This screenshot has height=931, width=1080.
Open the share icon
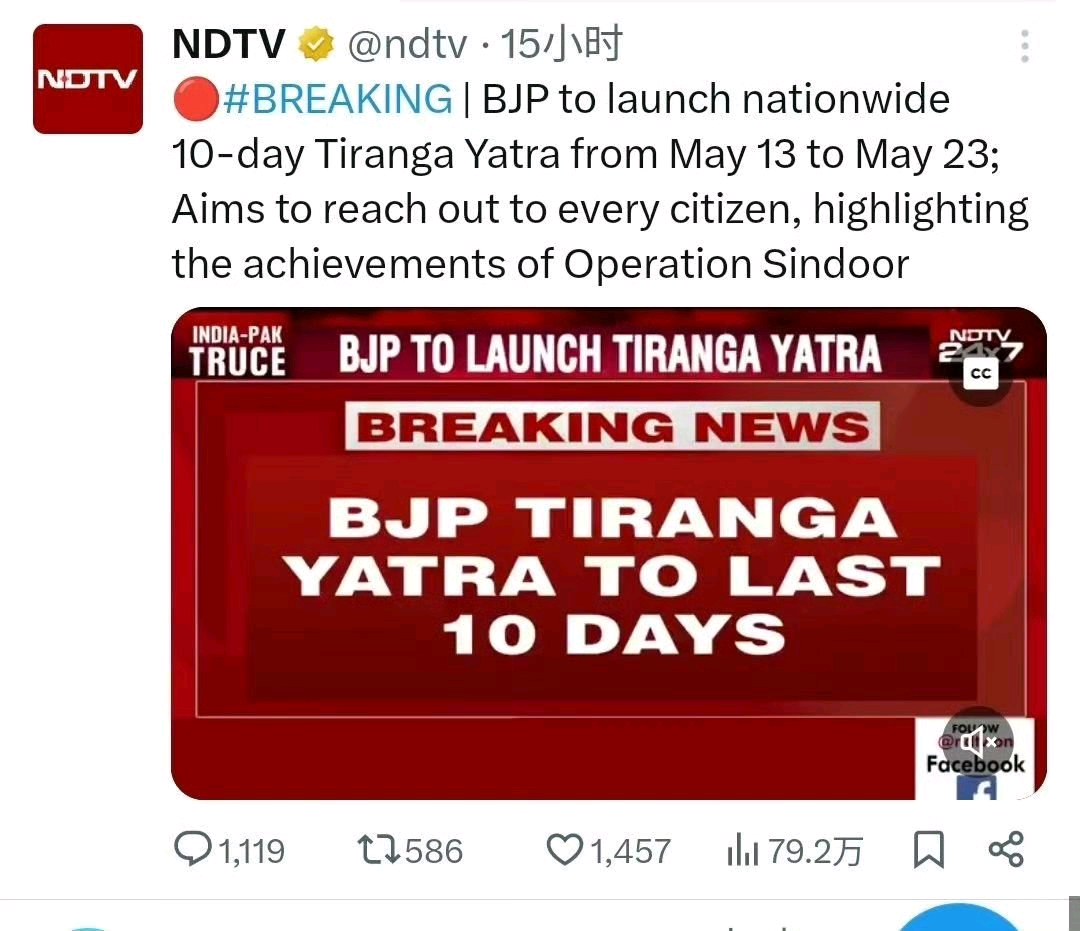tap(1006, 849)
